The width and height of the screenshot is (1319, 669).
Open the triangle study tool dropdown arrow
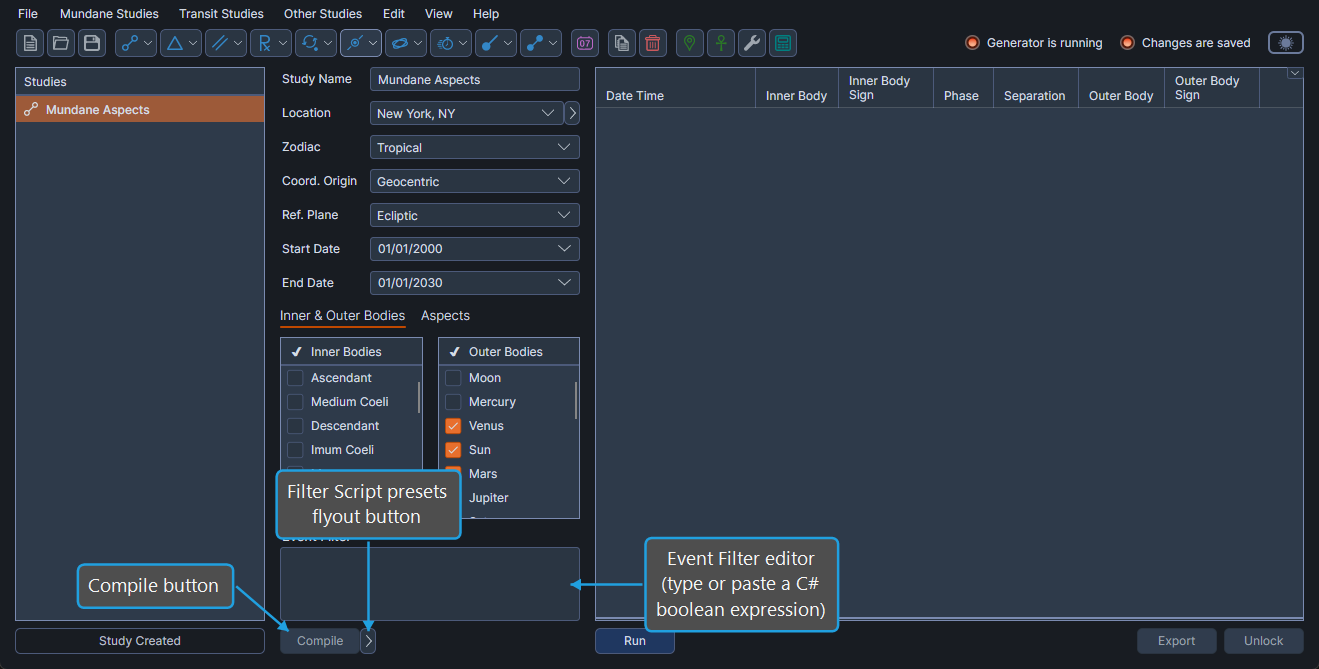194,43
